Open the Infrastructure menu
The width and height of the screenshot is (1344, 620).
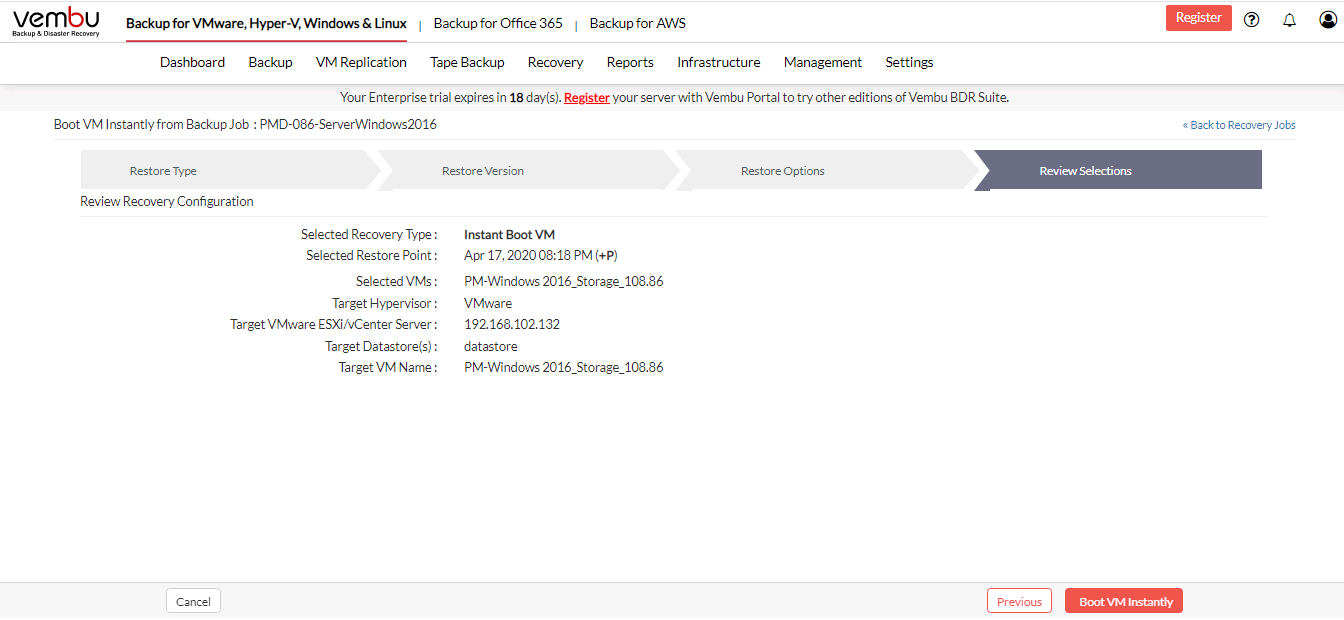click(718, 62)
